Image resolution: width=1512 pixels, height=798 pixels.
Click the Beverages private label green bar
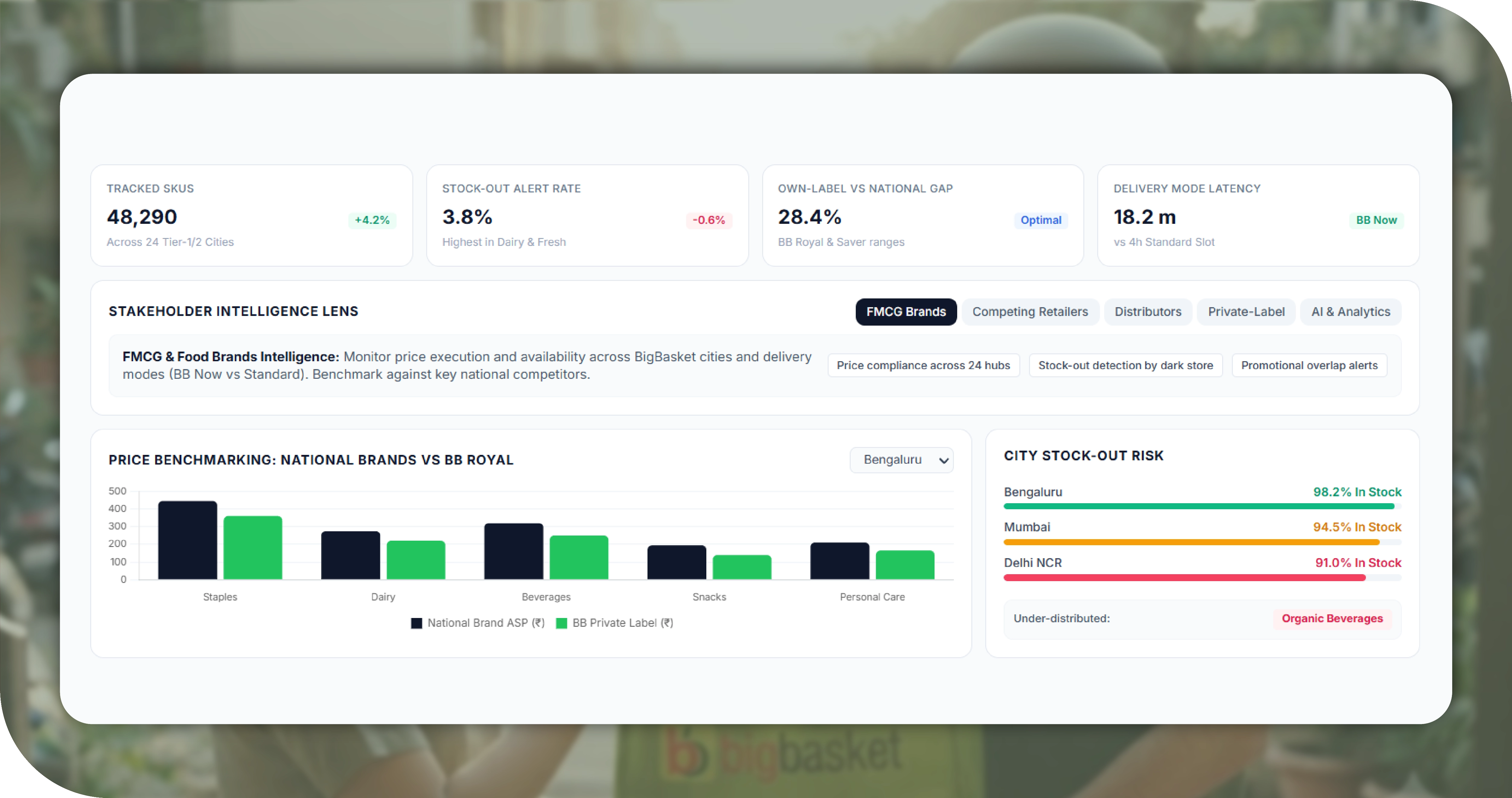[x=579, y=558]
